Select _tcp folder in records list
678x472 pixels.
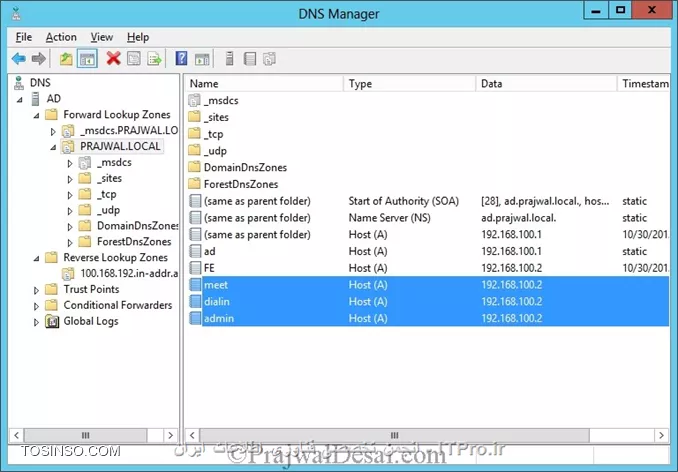coord(214,134)
